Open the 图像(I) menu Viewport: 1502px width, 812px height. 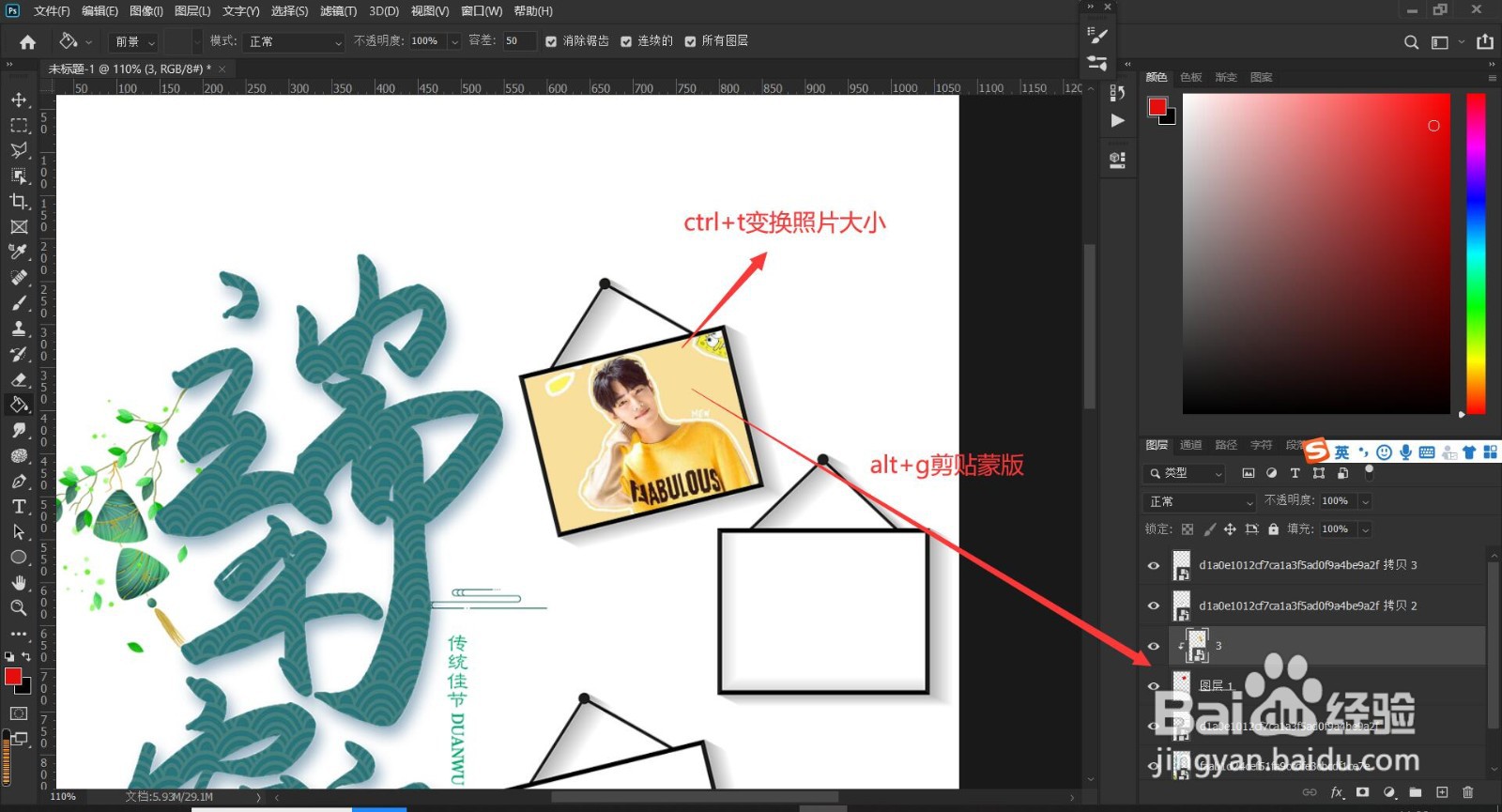tap(146, 11)
